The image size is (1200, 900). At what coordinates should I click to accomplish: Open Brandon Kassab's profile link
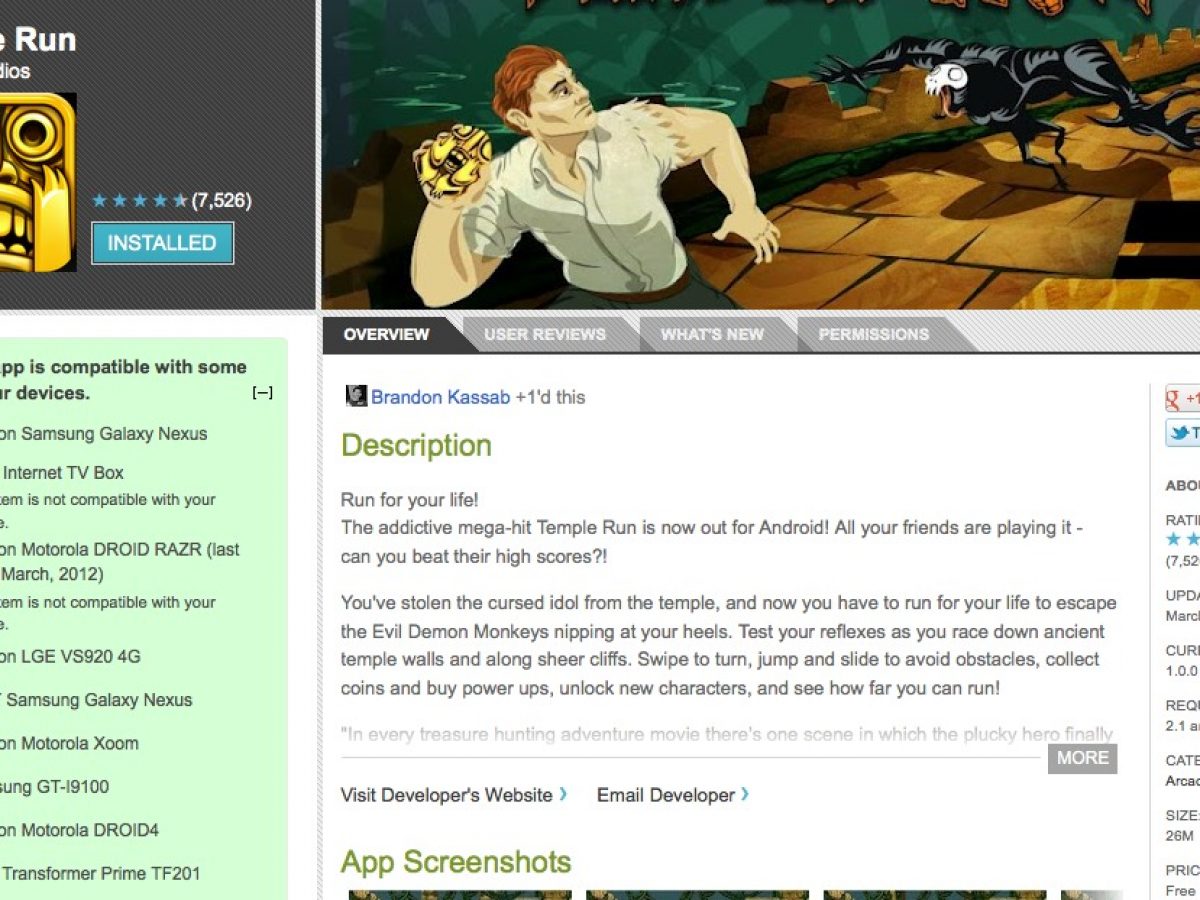coord(441,397)
